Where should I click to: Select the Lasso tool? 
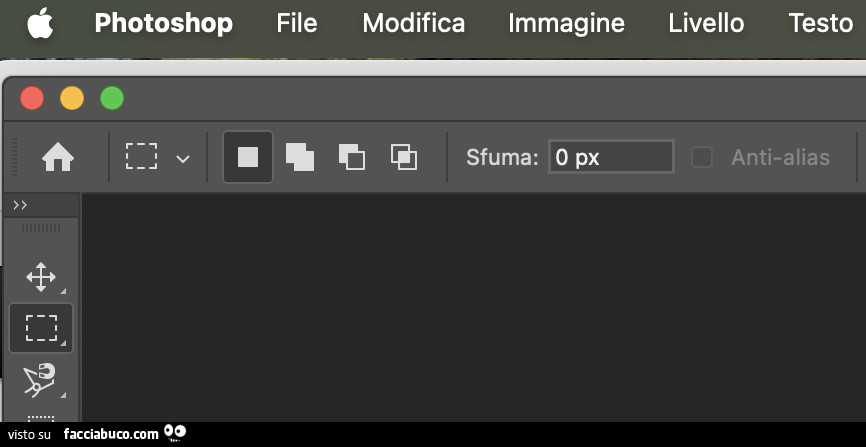click(x=40, y=380)
